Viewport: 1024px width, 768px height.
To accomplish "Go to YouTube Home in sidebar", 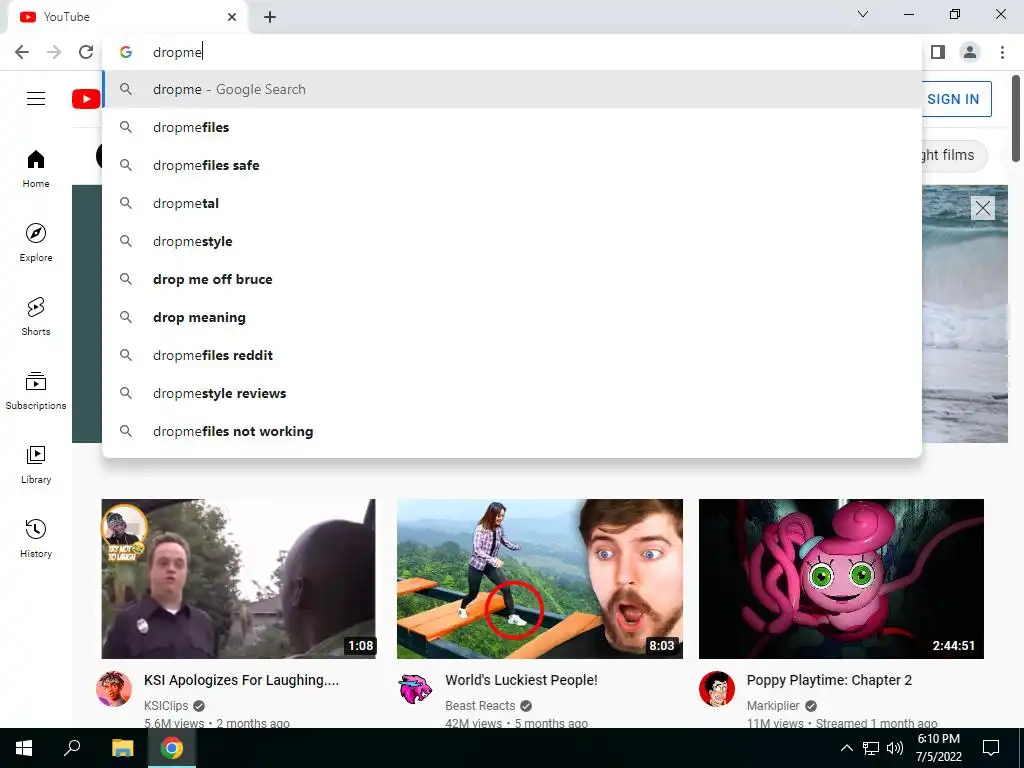I will click(36, 168).
